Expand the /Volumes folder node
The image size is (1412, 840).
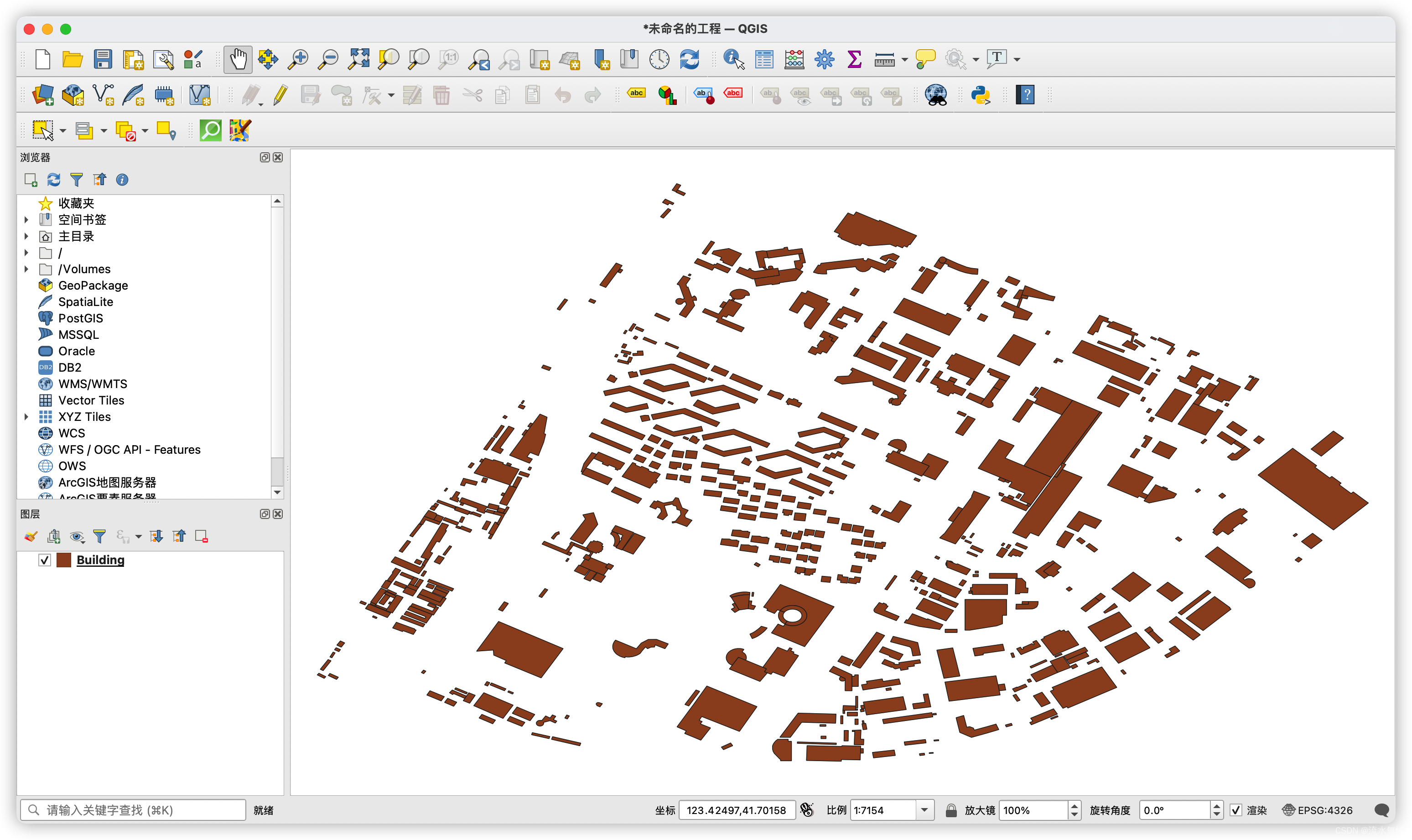click(x=26, y=269)
